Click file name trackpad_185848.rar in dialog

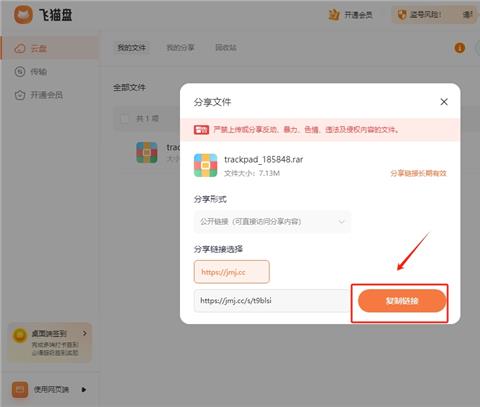click(264, 159)
